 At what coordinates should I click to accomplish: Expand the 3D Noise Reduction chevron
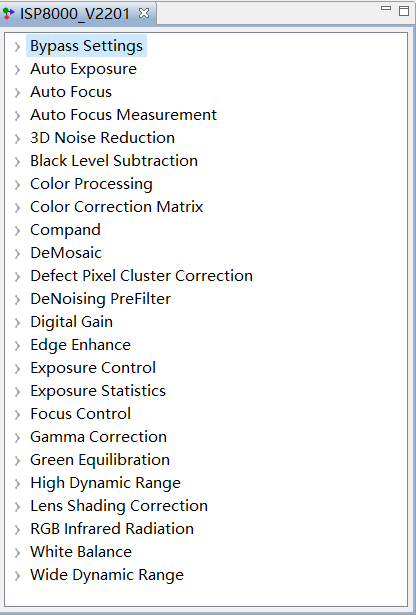click(x=17, y=139)
